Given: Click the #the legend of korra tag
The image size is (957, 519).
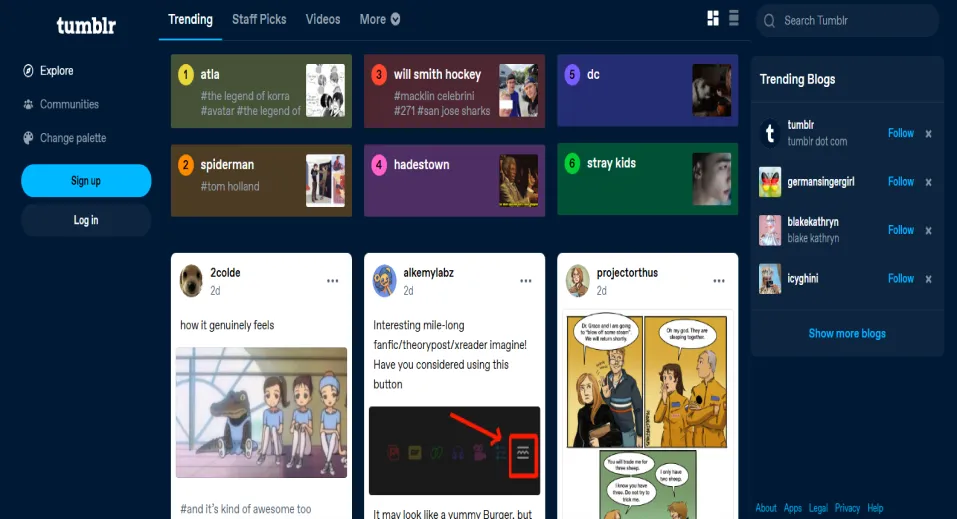Looking at the screenshot, I should point(245,96).
